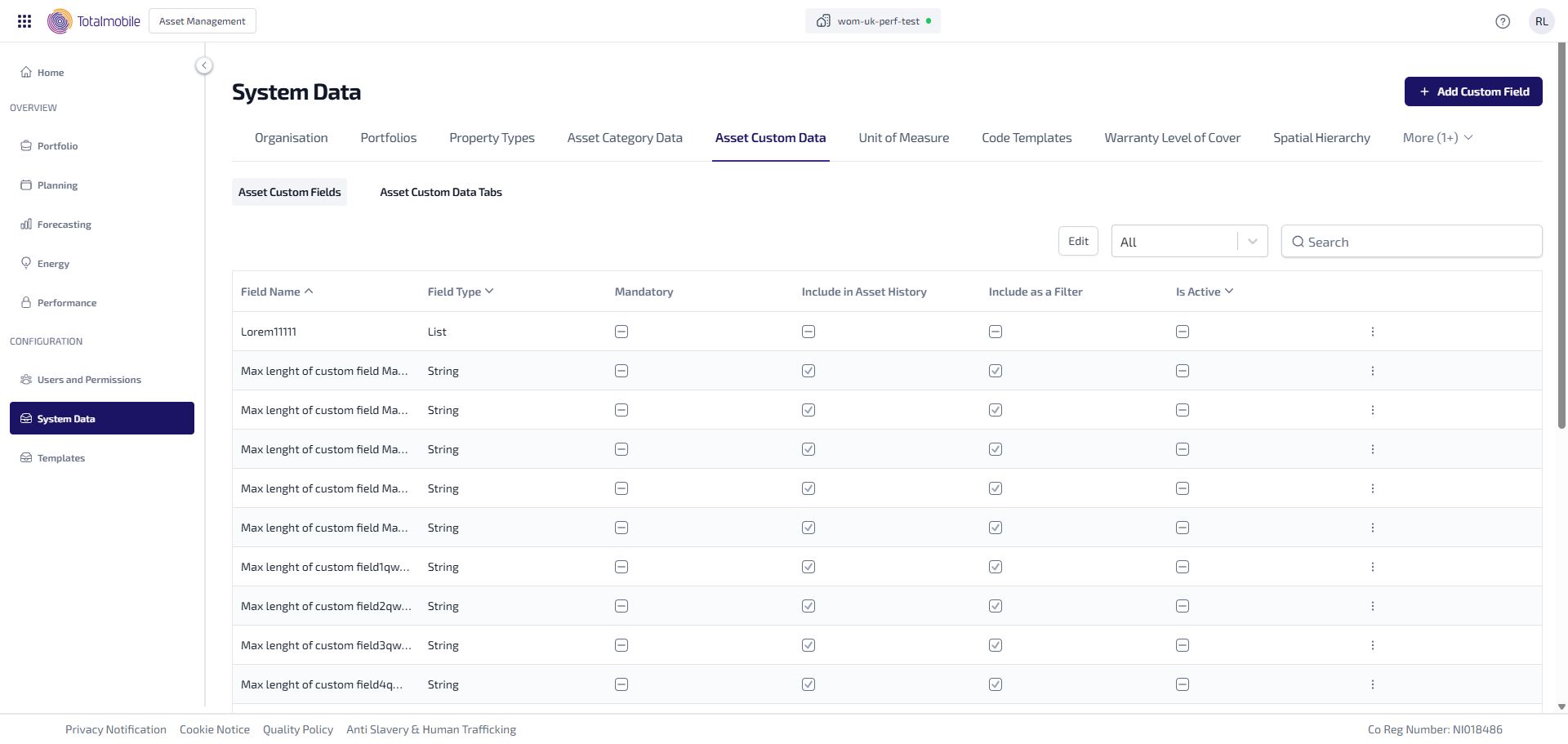Open the Privacy Notification link
This screenshot has height=744, width=1568.
pyautogui.click(x=116, y=729)
